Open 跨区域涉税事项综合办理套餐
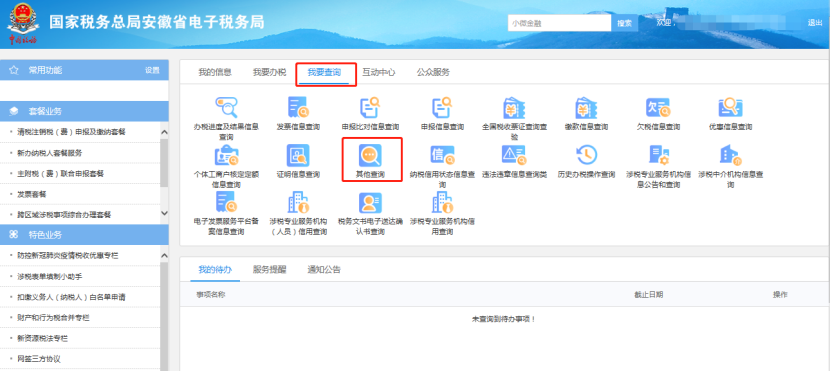Viewport: 831px width, 372px height. click(x=64, y=215)
